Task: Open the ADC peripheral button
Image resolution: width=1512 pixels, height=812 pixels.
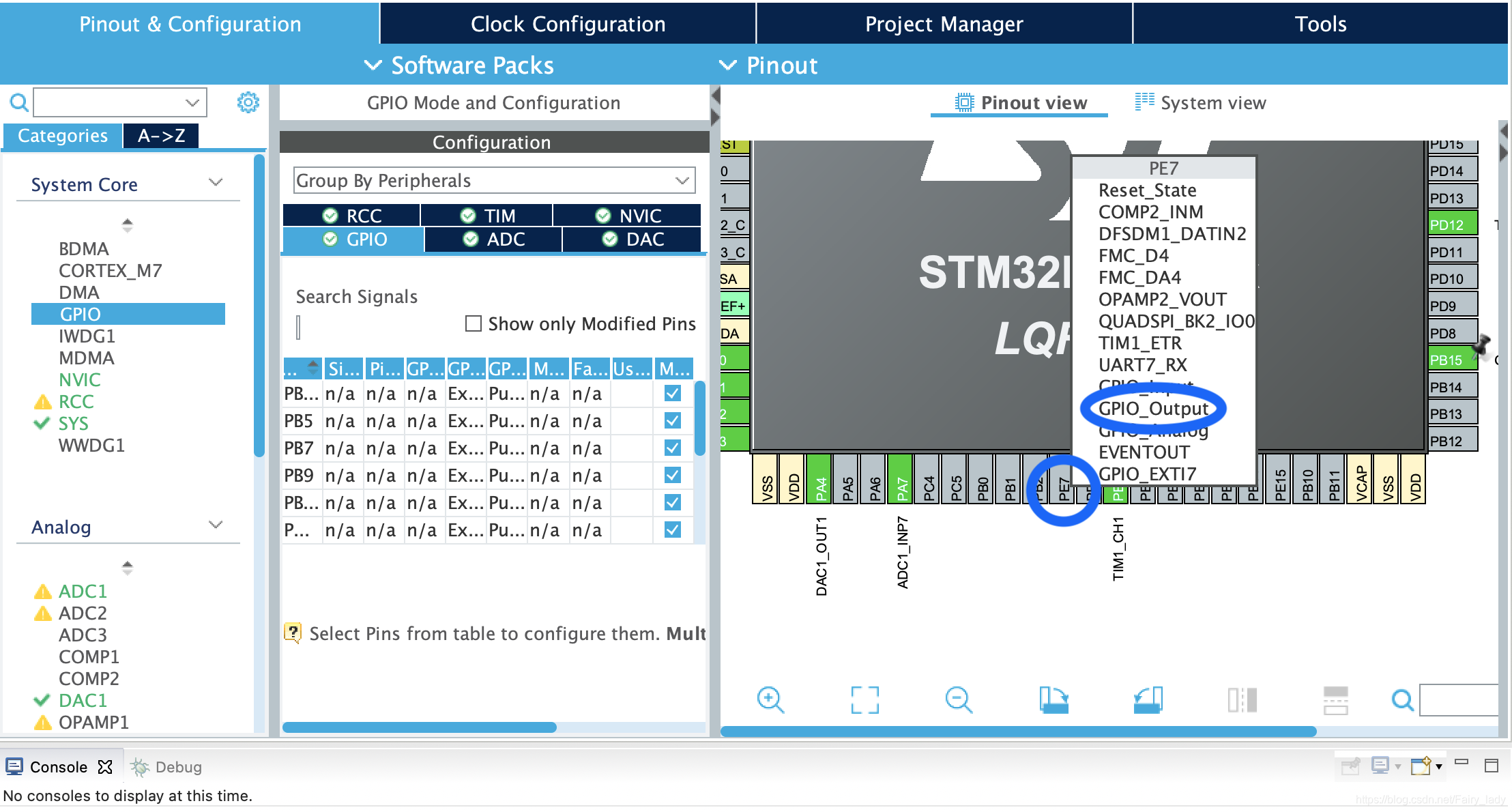Action: (x=494, y=240)
